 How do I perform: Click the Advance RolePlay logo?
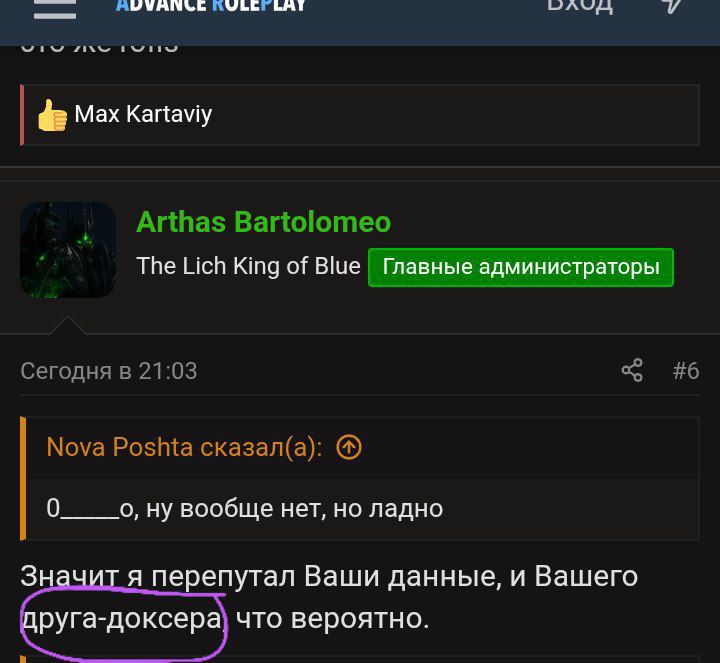pyautogui.click(x=211, y=6)
